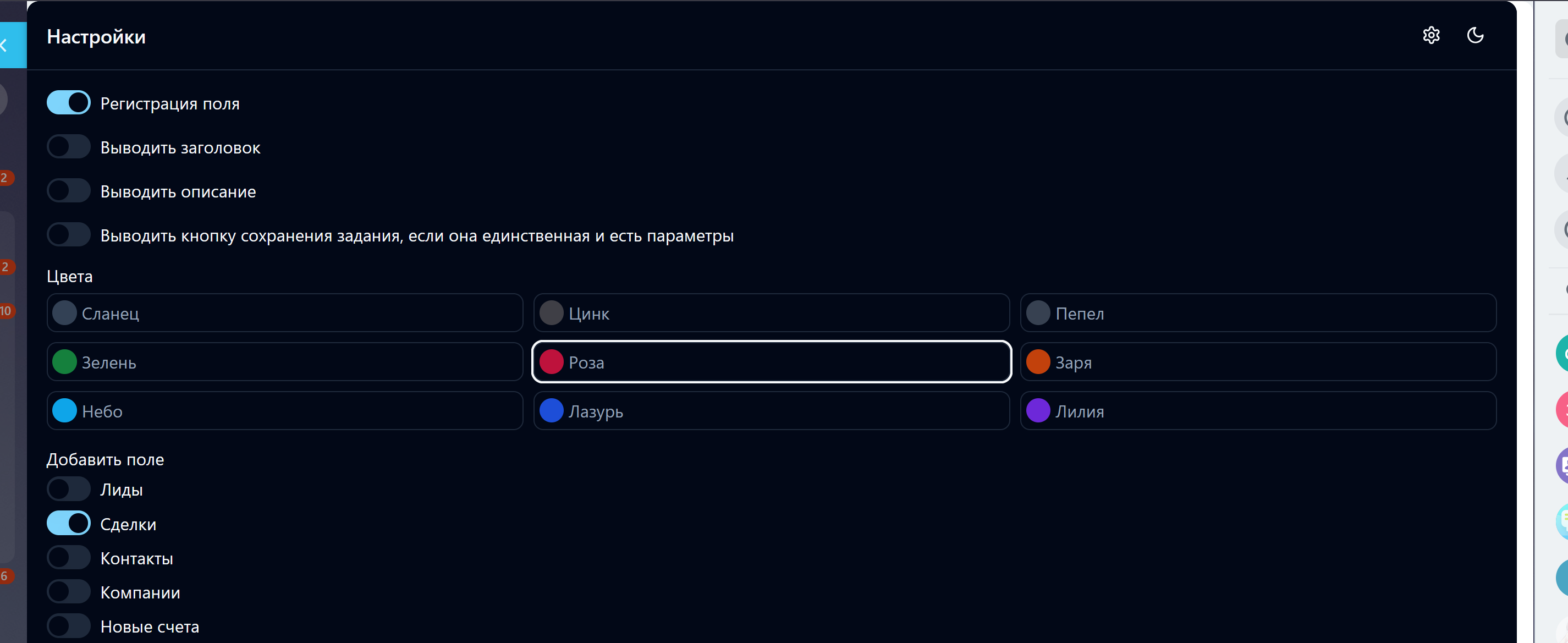Switch on the Компании toggle

coord(69,591)
